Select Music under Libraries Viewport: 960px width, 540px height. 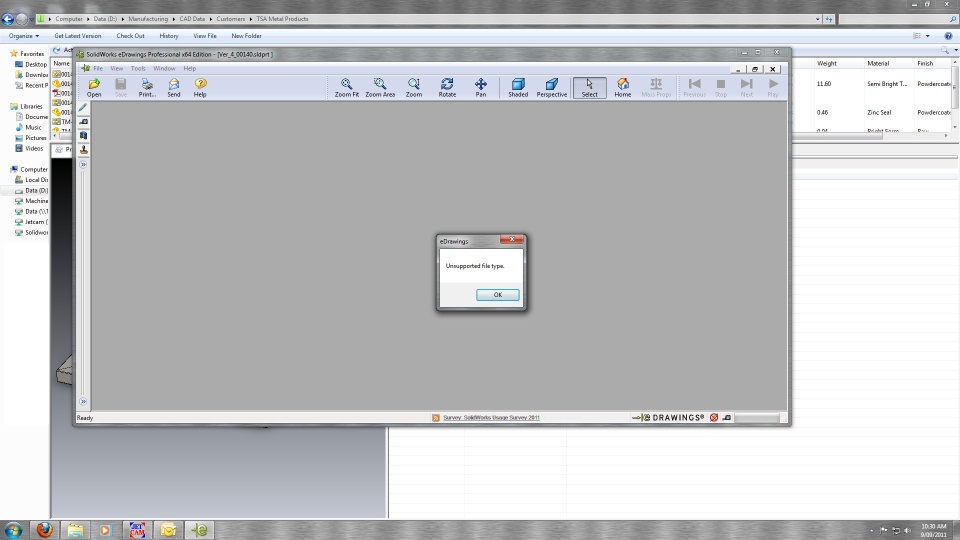pos(33,127)
